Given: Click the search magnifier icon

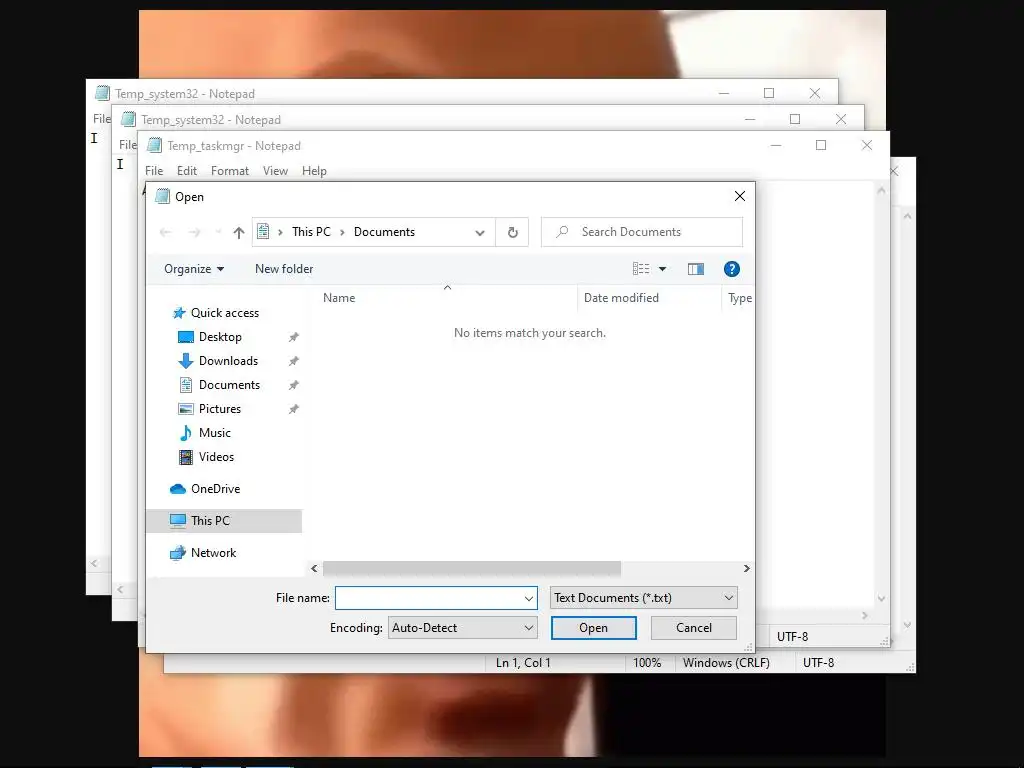Looking at the screenshot, I should coord(562,232).
